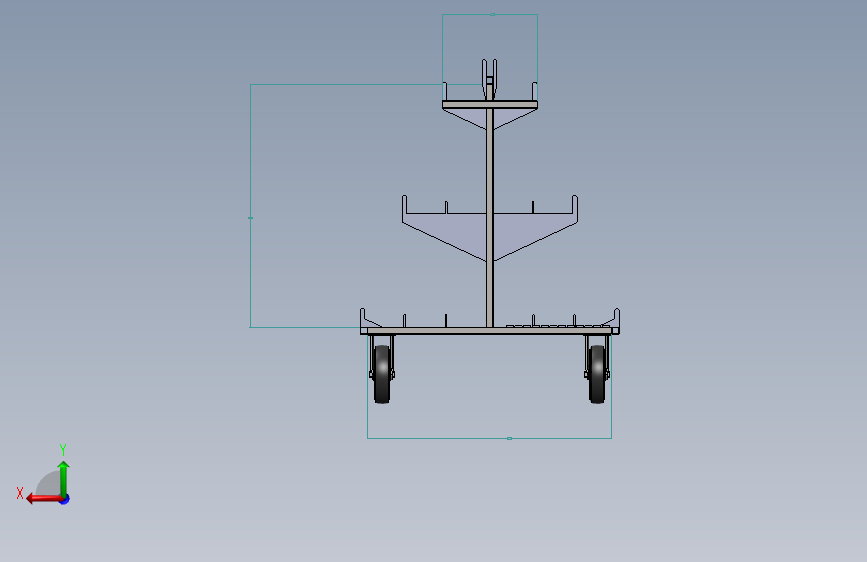
Task: Click the midpoint handle on the bottom sketch line
Action: click(509, 439)
